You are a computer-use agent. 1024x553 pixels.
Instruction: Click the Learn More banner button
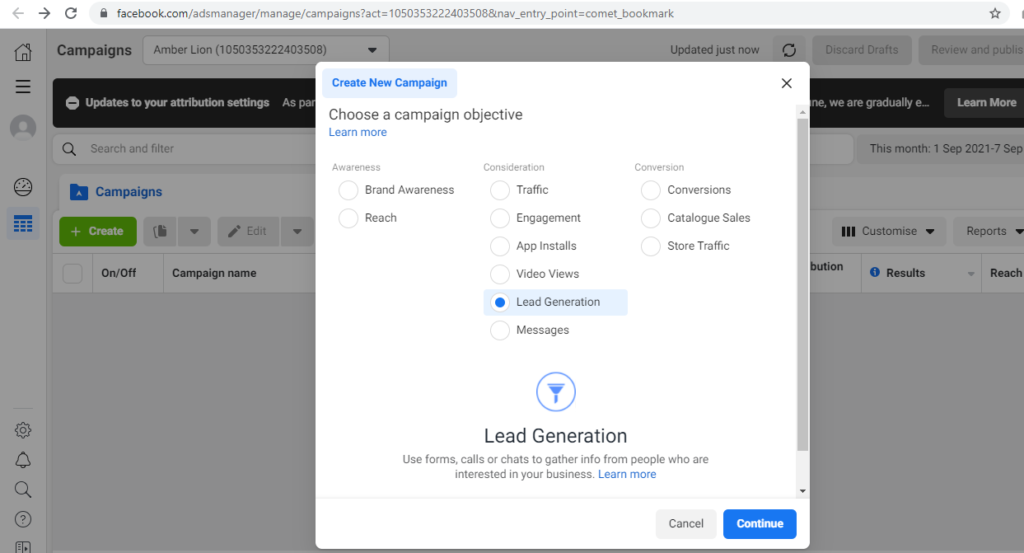click(986, 103)
